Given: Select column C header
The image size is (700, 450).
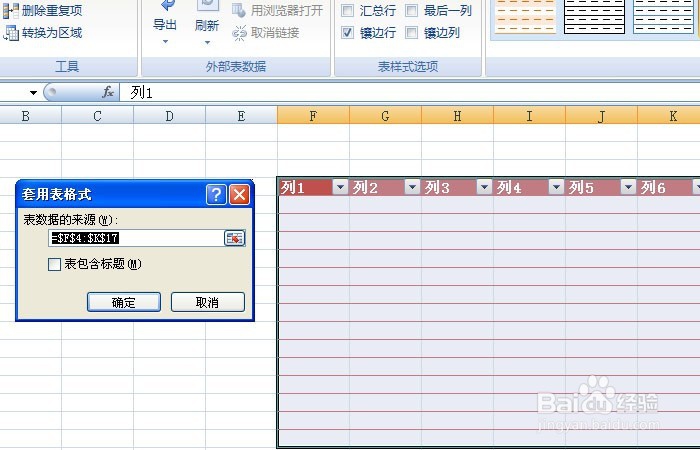Looking at the screenshot, I should click(x=97, y=116).
